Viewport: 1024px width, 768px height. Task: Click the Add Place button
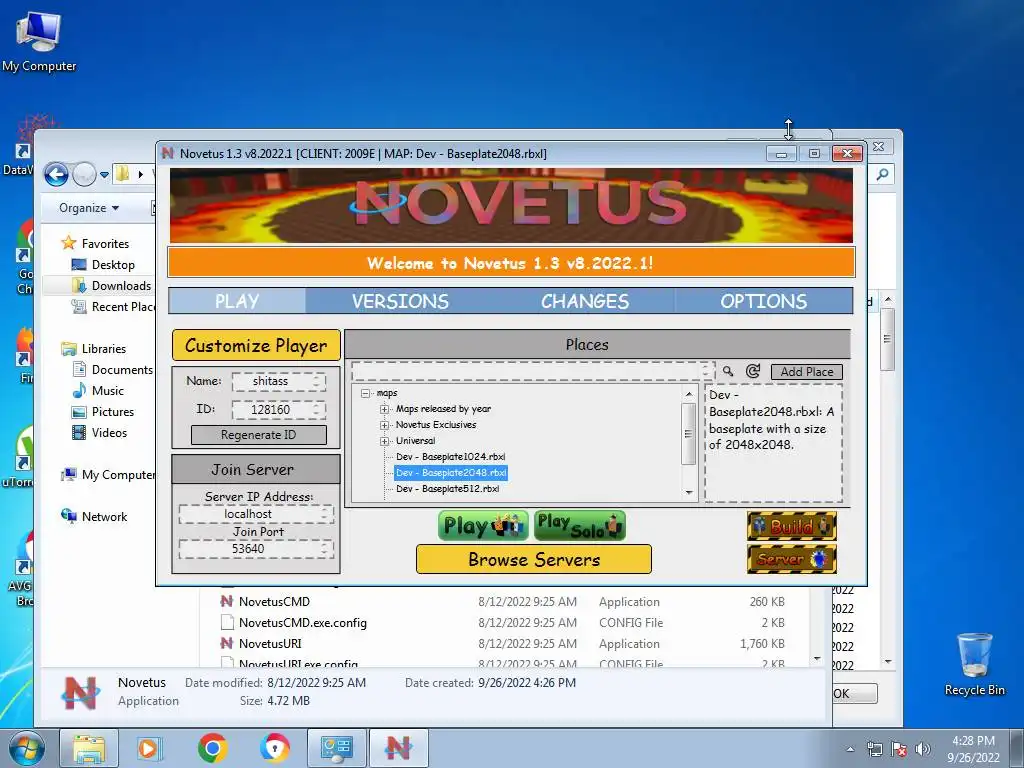click(x=807, y=372)
